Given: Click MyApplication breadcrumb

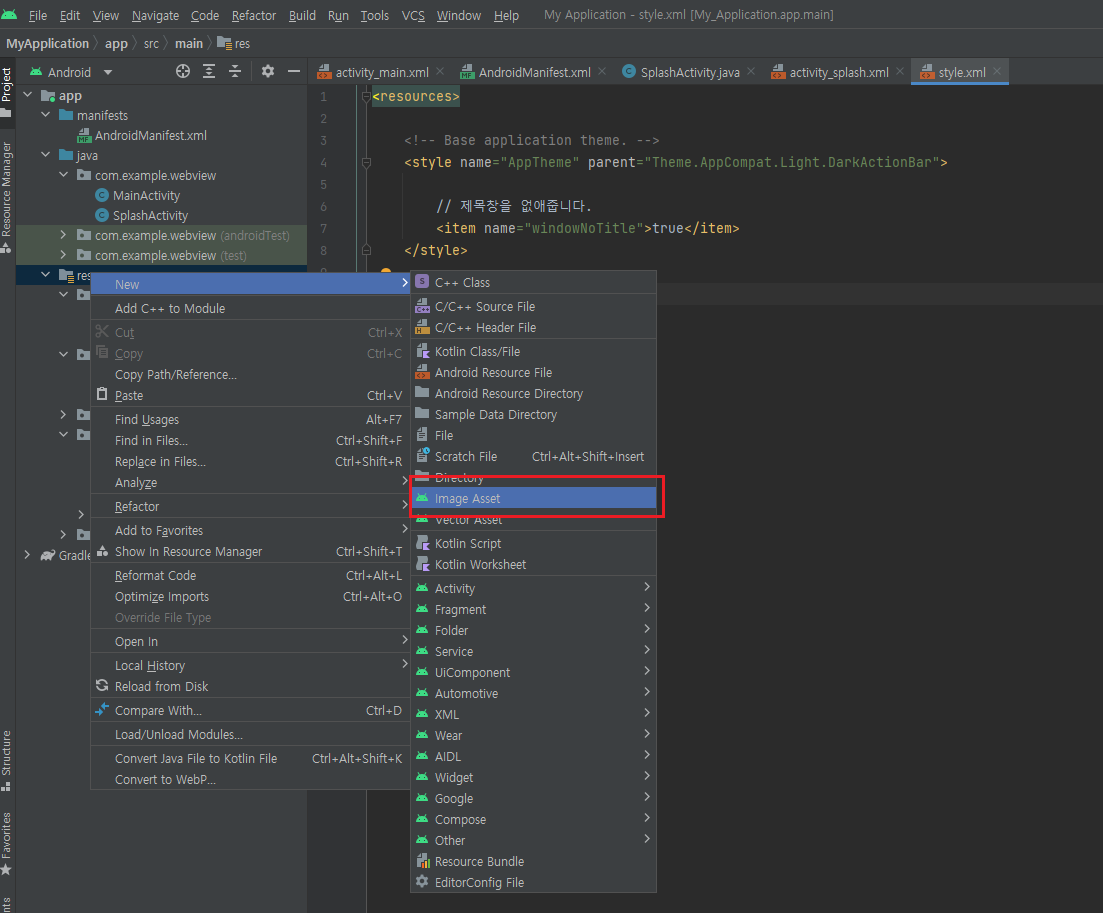Looking at the screenshot, I should 47,44.
